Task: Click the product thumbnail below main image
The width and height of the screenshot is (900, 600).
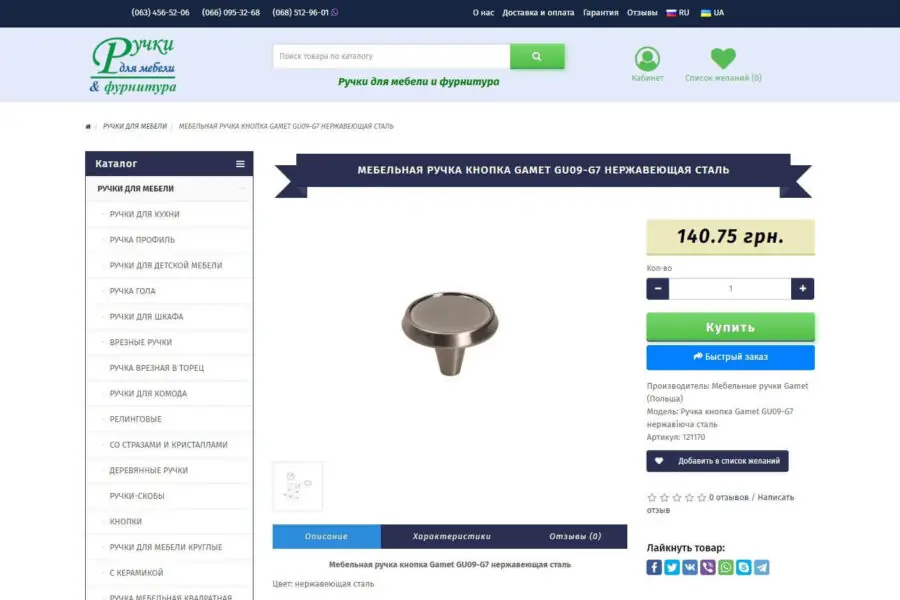Action: point(298,486)
